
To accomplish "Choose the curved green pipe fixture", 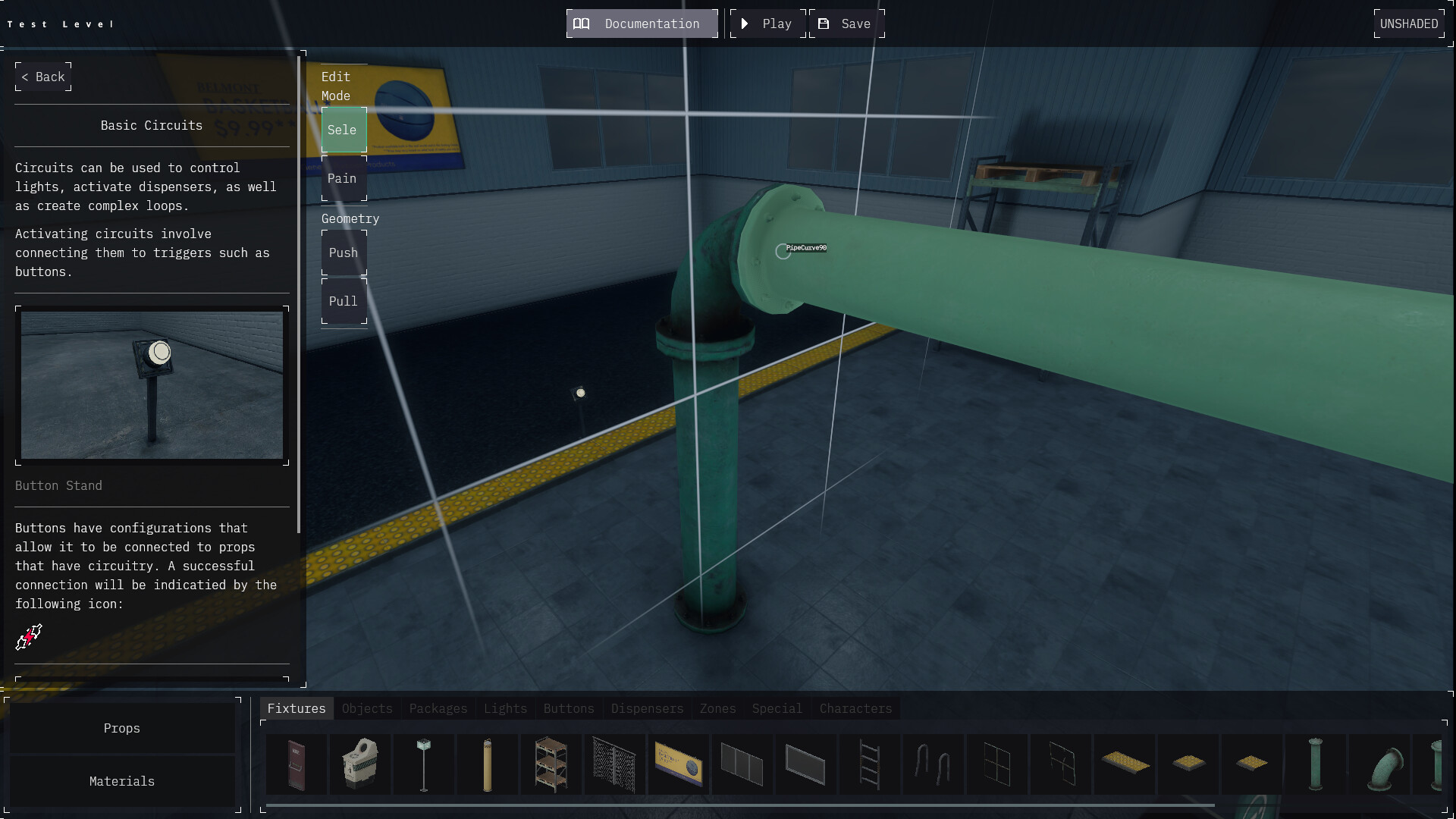I will pyautogui.click(x=1379, y=764).
